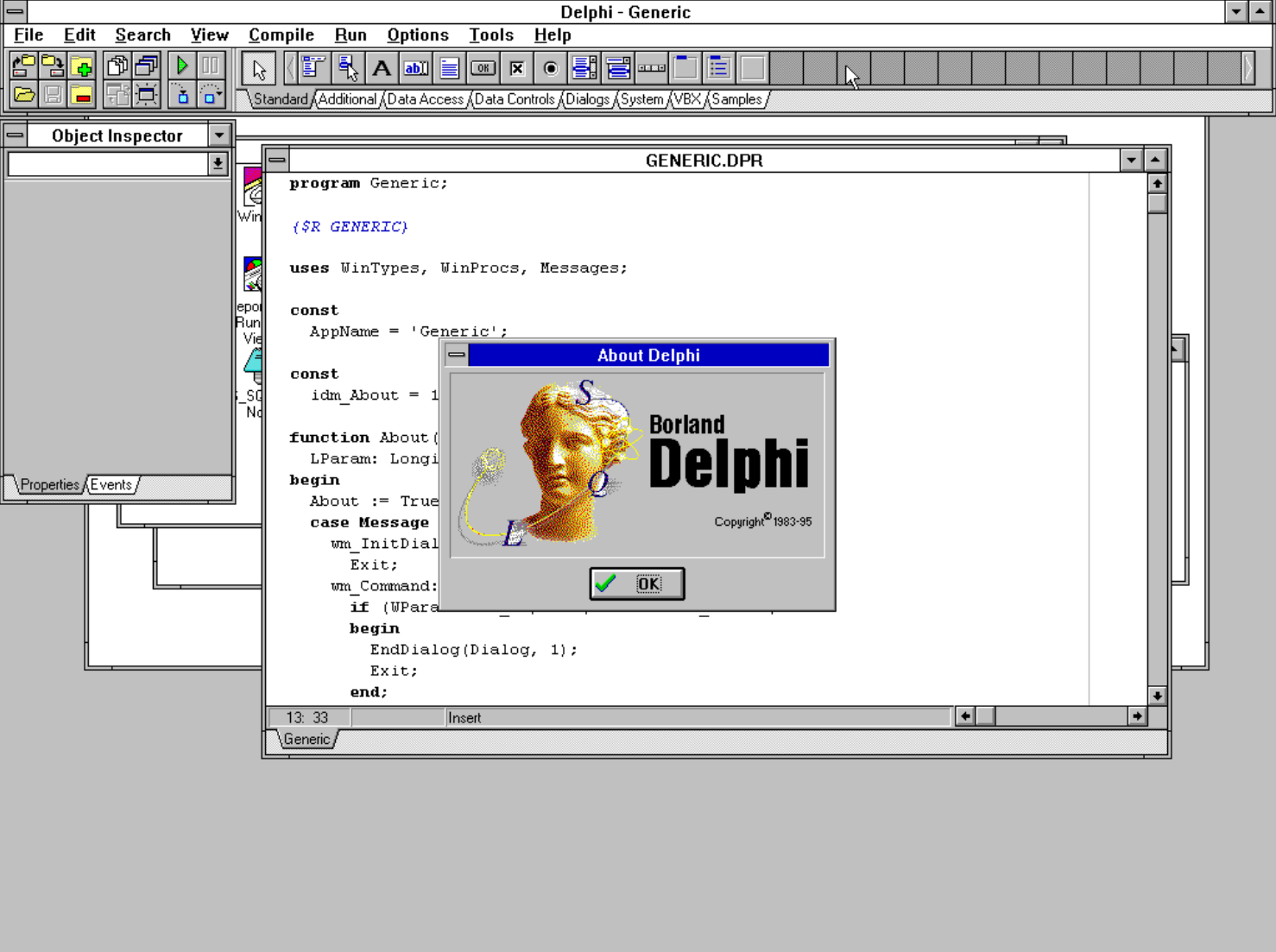Open the Object Inspector system menu box
The width and height of the screenshot is (1276, 952).
pos(15,136)
